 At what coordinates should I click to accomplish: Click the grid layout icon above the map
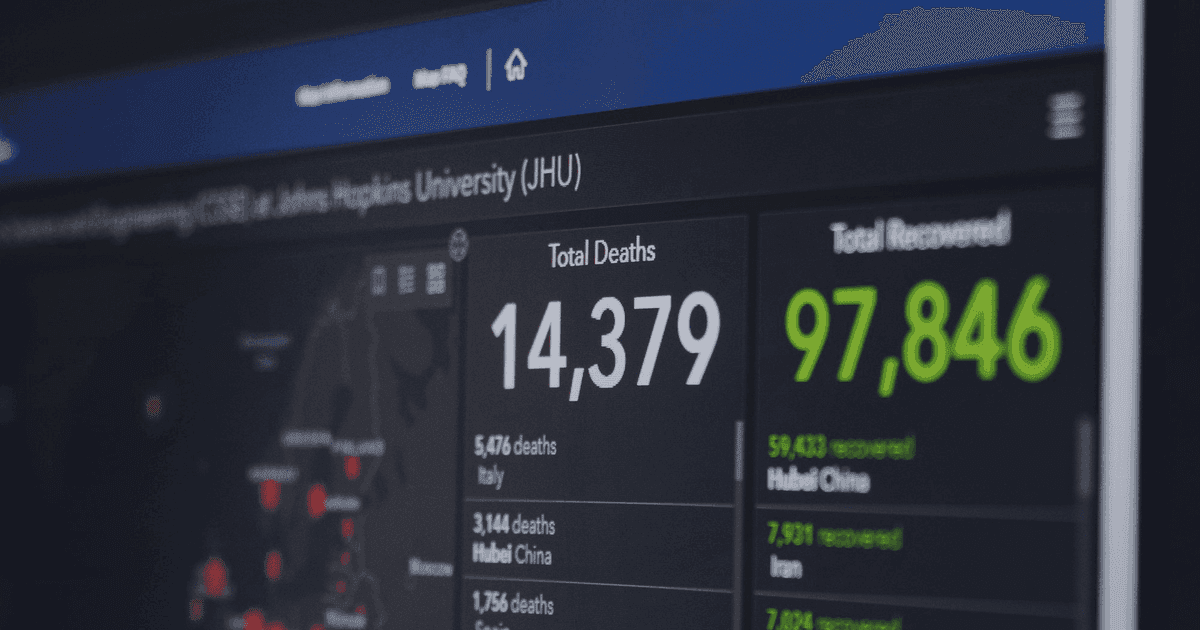436,278
